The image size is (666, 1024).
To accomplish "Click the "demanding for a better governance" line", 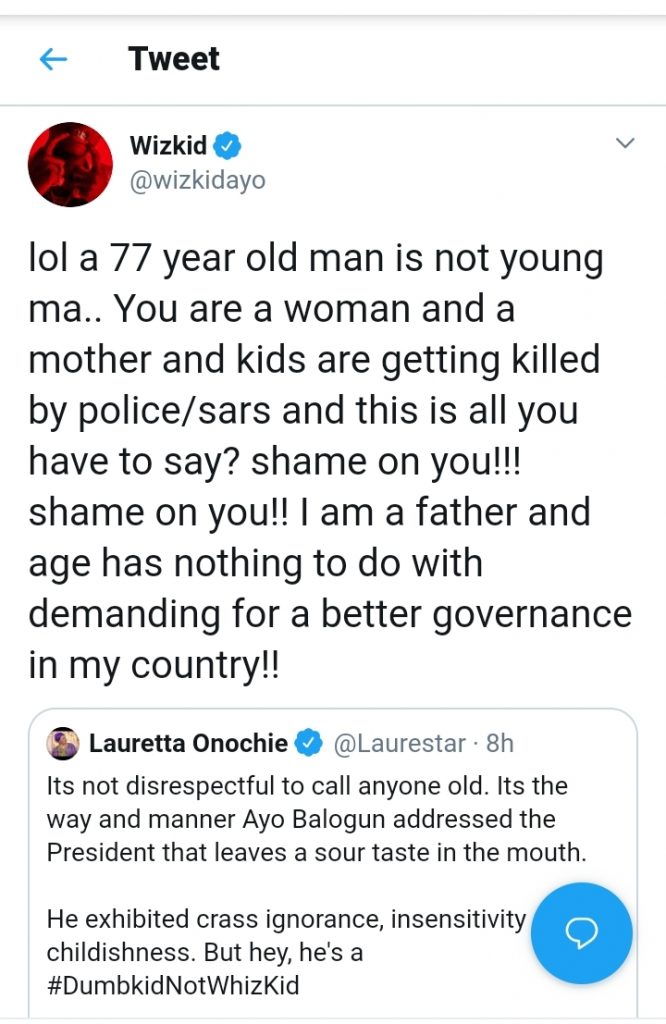I will click(330, 613).
